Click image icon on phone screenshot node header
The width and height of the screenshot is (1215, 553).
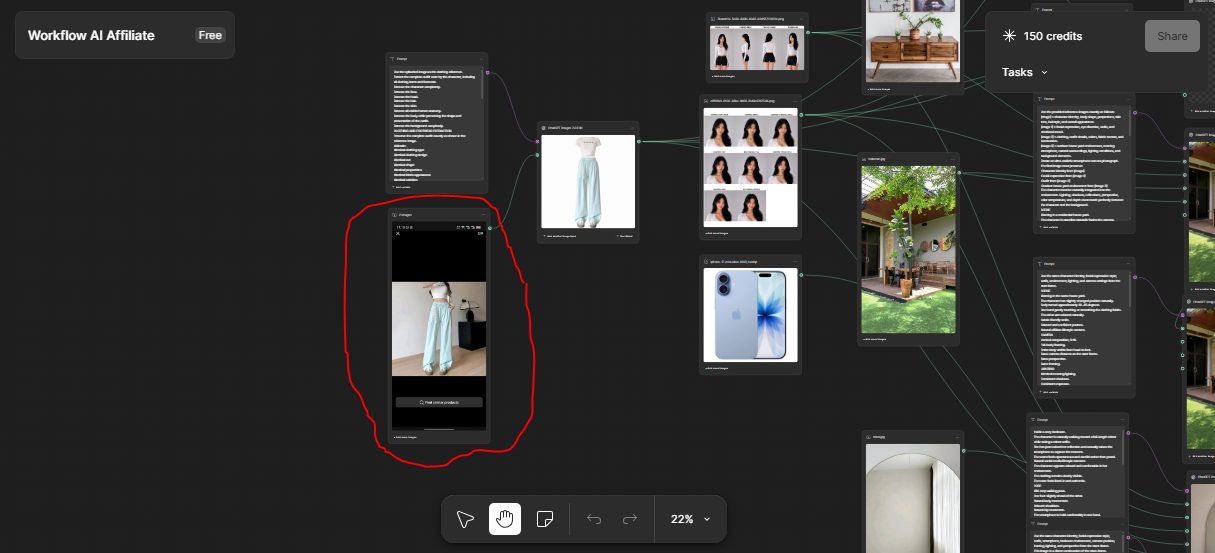(x=395, y=214)
